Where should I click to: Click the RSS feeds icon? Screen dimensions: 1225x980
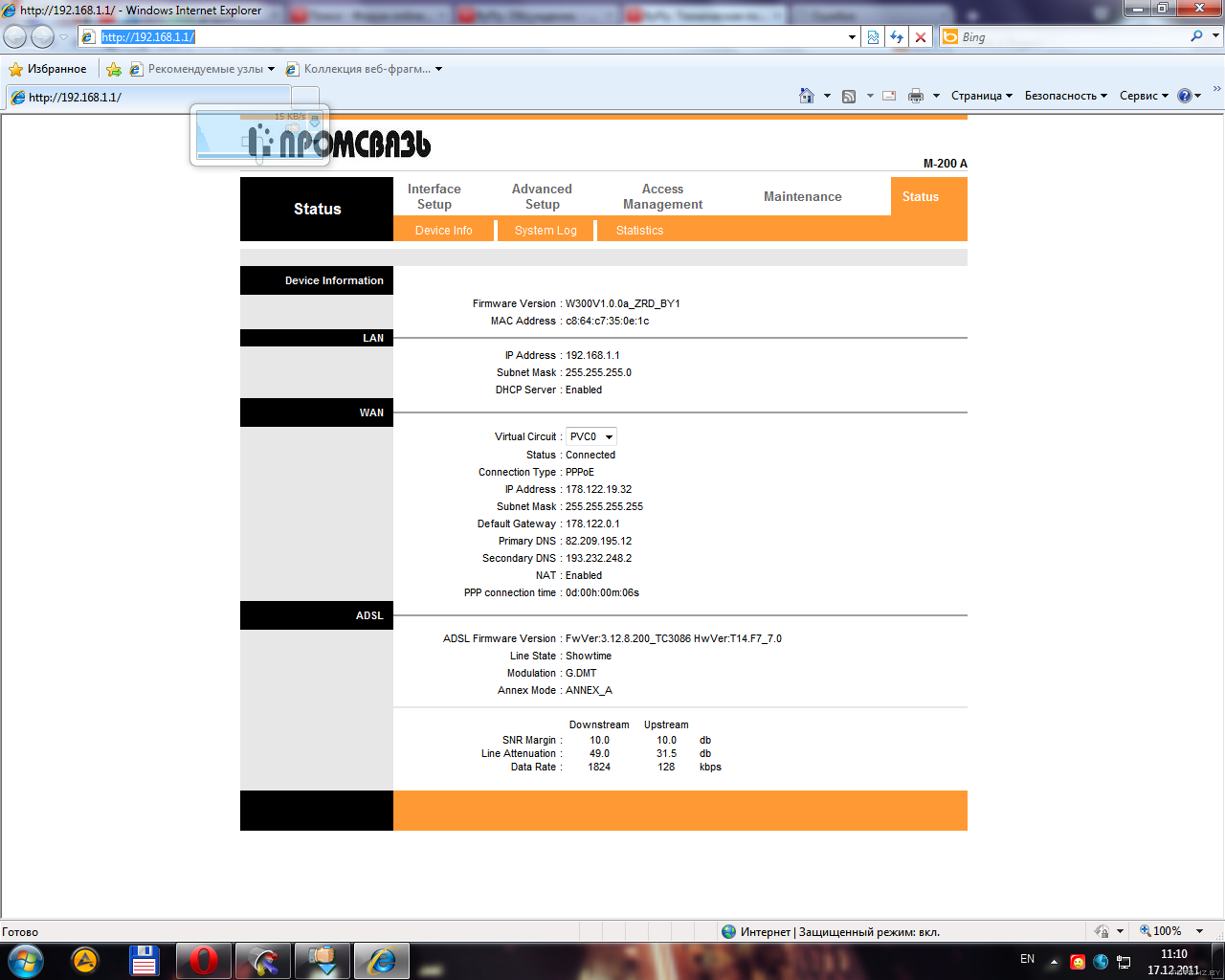tap(849, 96)
